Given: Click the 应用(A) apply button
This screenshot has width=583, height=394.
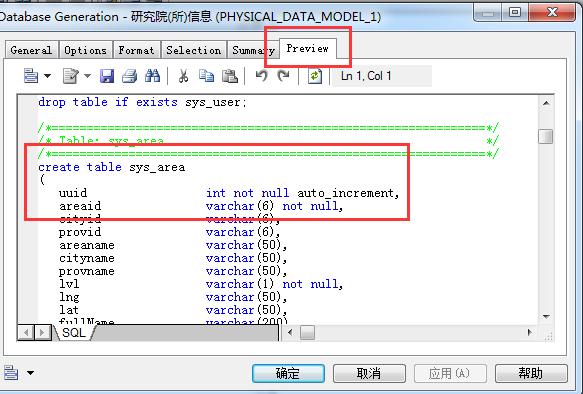Looking at the screenshot, I should pyautogui.click(x=450, y=373).
